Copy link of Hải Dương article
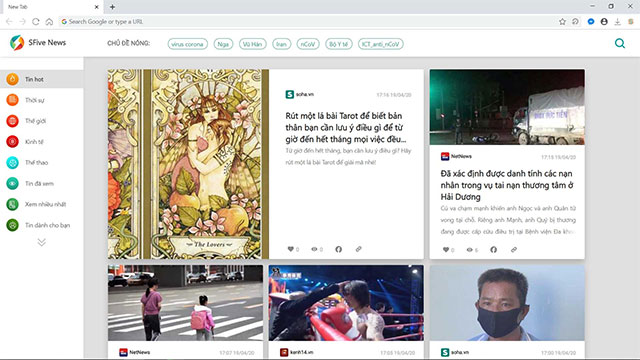Image resolution: width=640 pixels, height=360 pixels. point(513,249)
